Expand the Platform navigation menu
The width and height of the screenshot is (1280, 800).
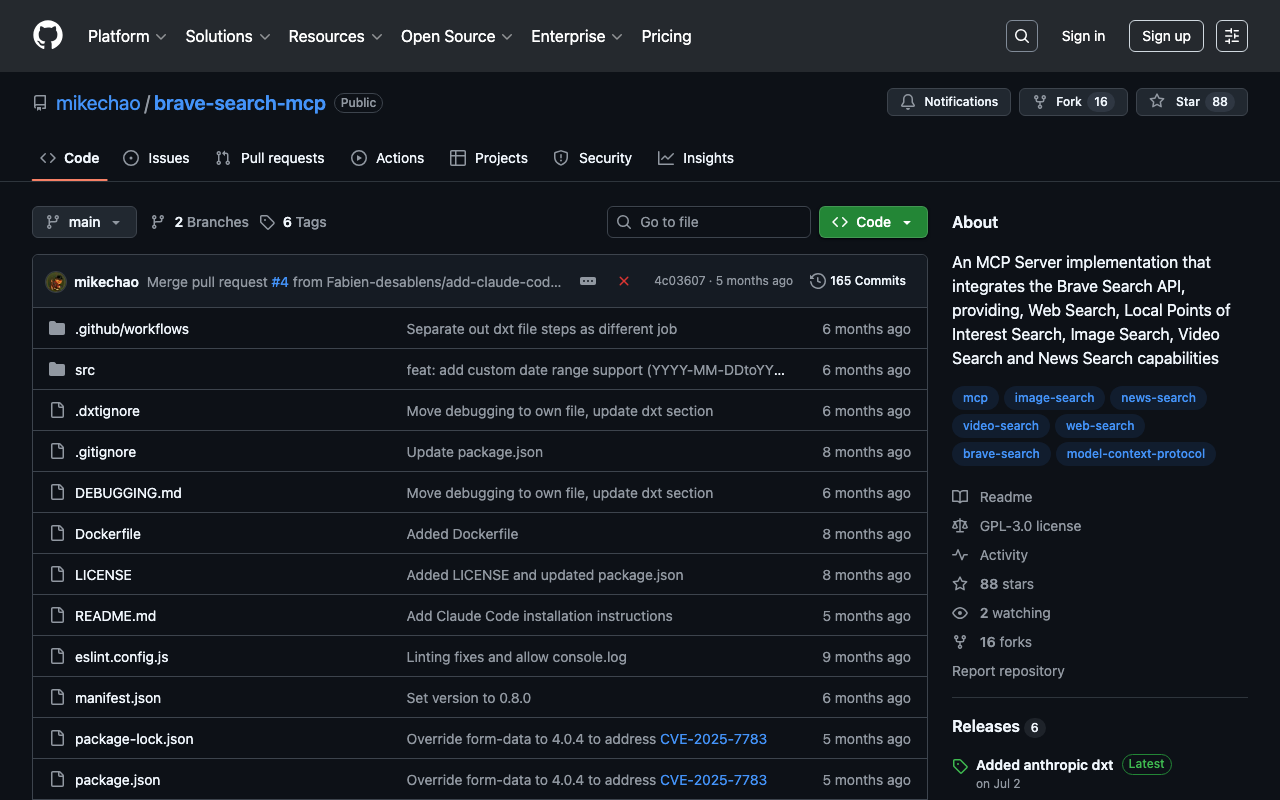[x=127, y=36]
